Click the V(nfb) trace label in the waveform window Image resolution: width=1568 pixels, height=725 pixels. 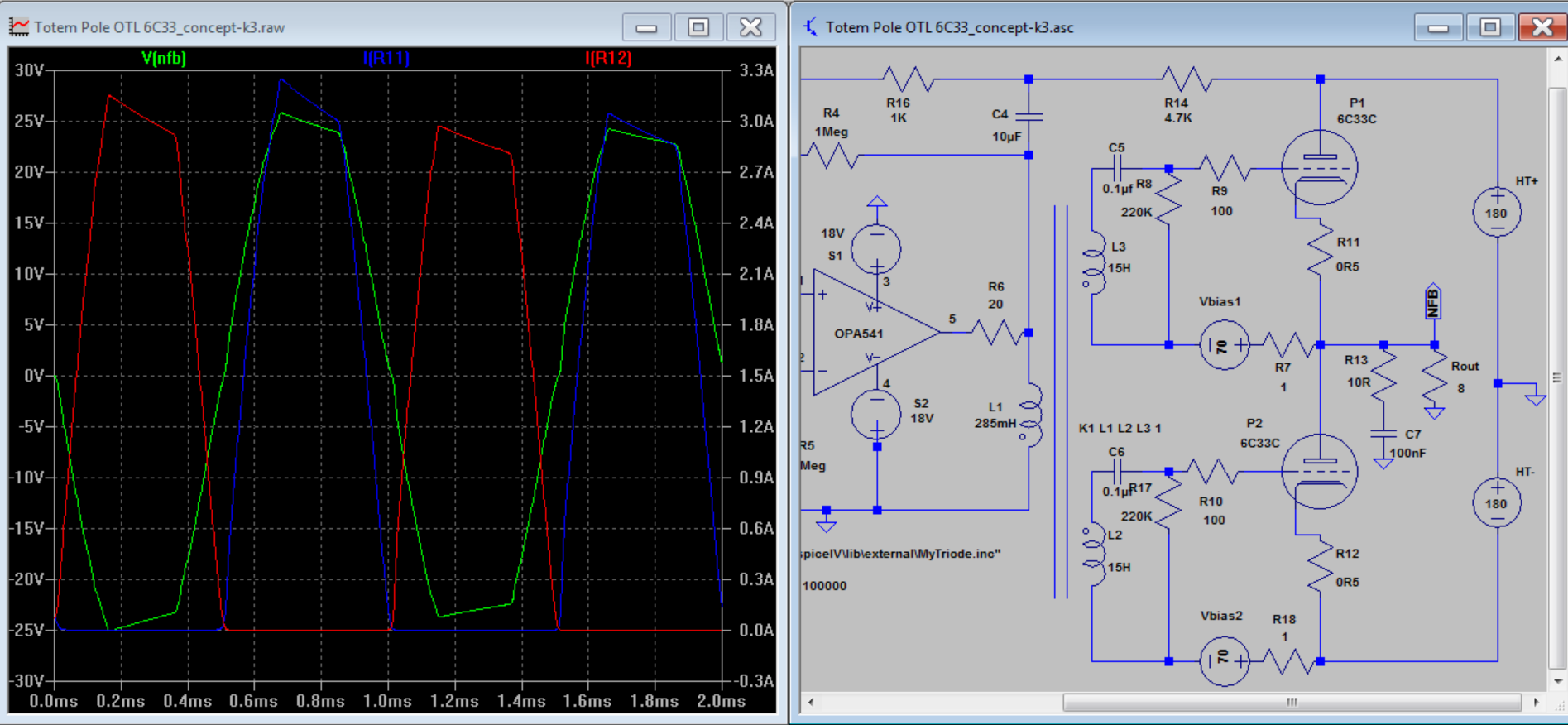pyautogui.click(x=164, y=58)
